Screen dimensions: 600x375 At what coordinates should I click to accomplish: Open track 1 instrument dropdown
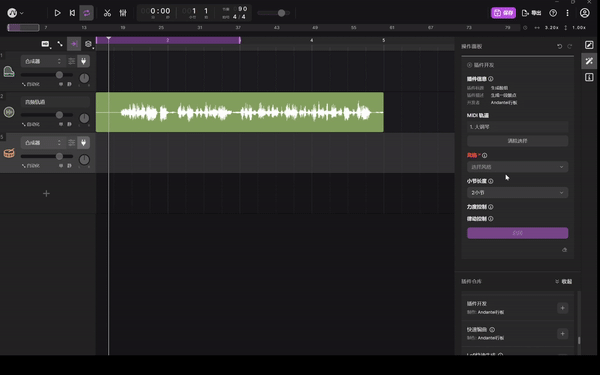click(x=42, y=61)
